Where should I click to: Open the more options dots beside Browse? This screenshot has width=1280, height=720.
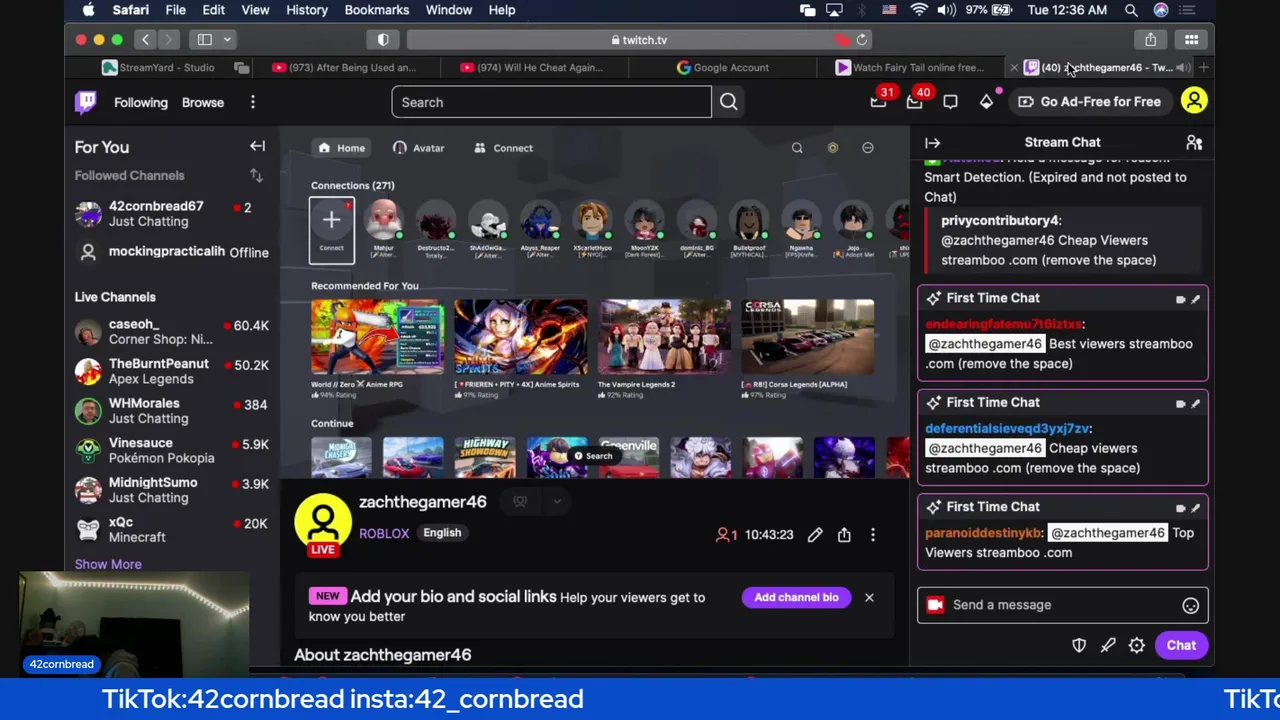pyautogui.click(x=253, y=102)
